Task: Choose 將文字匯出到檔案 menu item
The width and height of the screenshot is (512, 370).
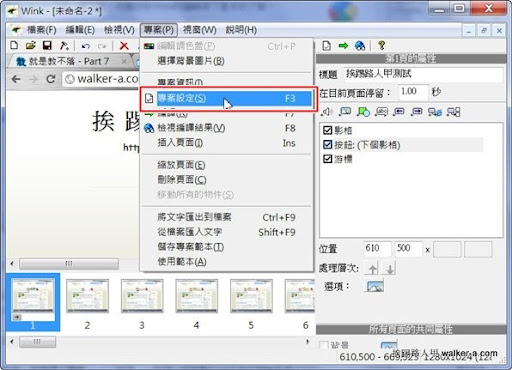Action: 227,217
